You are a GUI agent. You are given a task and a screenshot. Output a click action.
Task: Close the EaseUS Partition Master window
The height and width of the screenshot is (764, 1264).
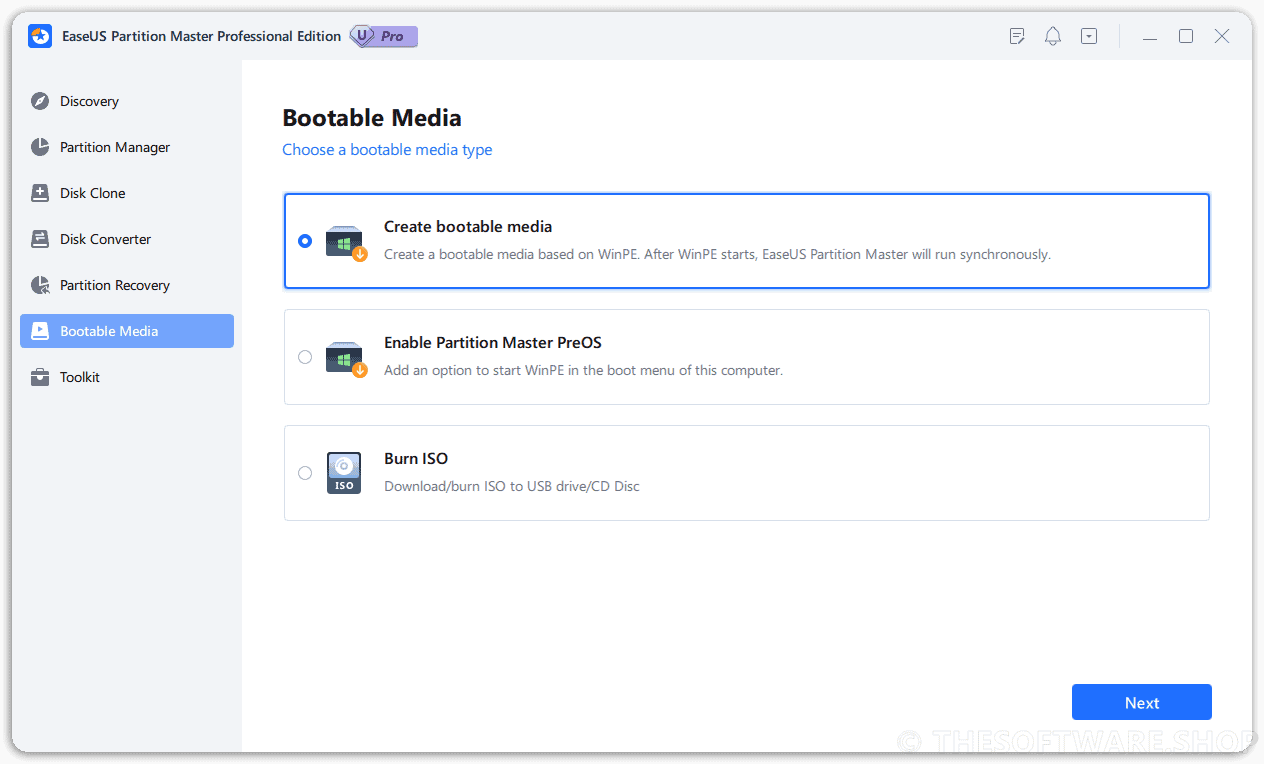(x=1222, y=37)
